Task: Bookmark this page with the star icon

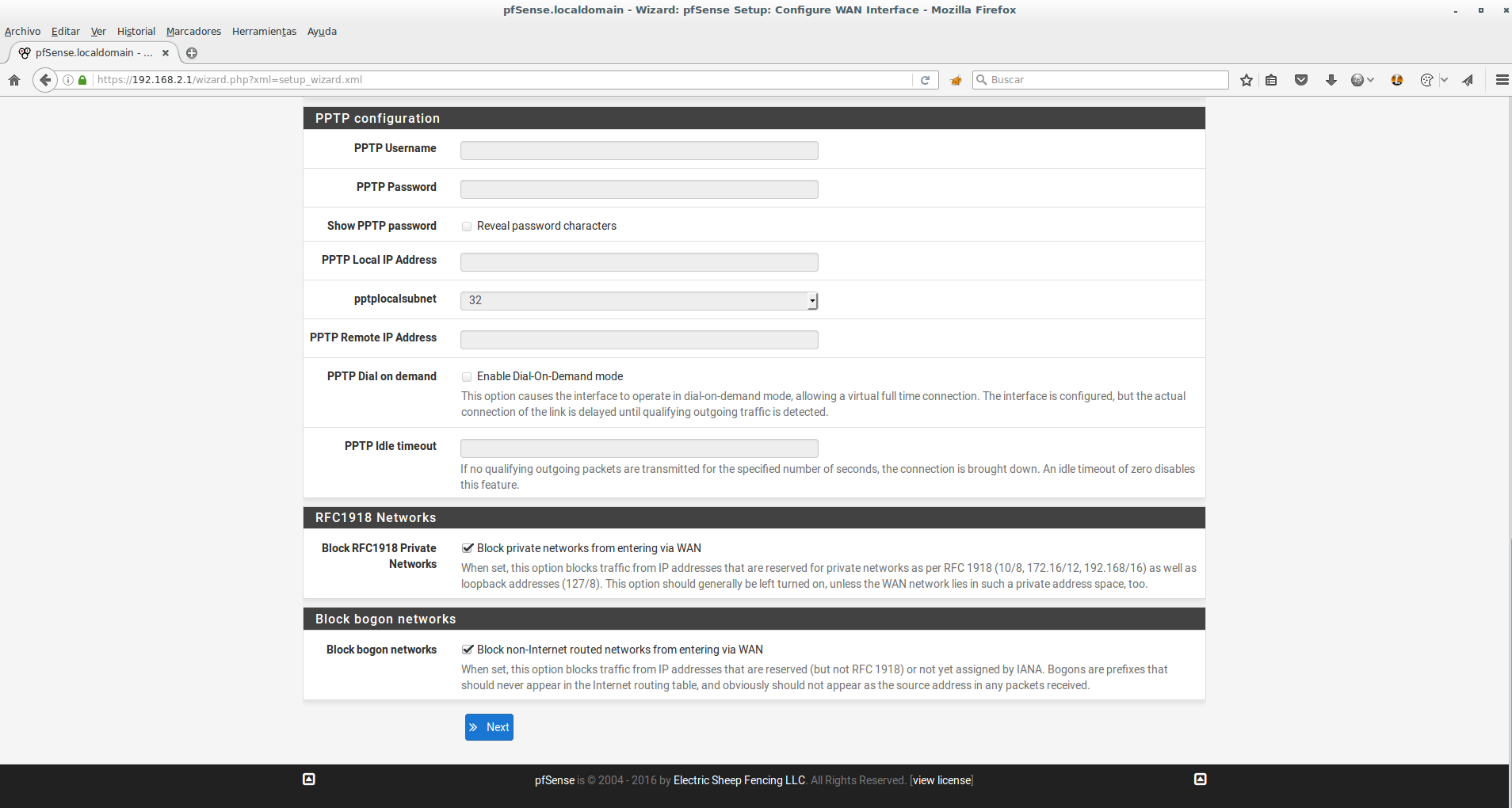Action: tap(1247, 80)
